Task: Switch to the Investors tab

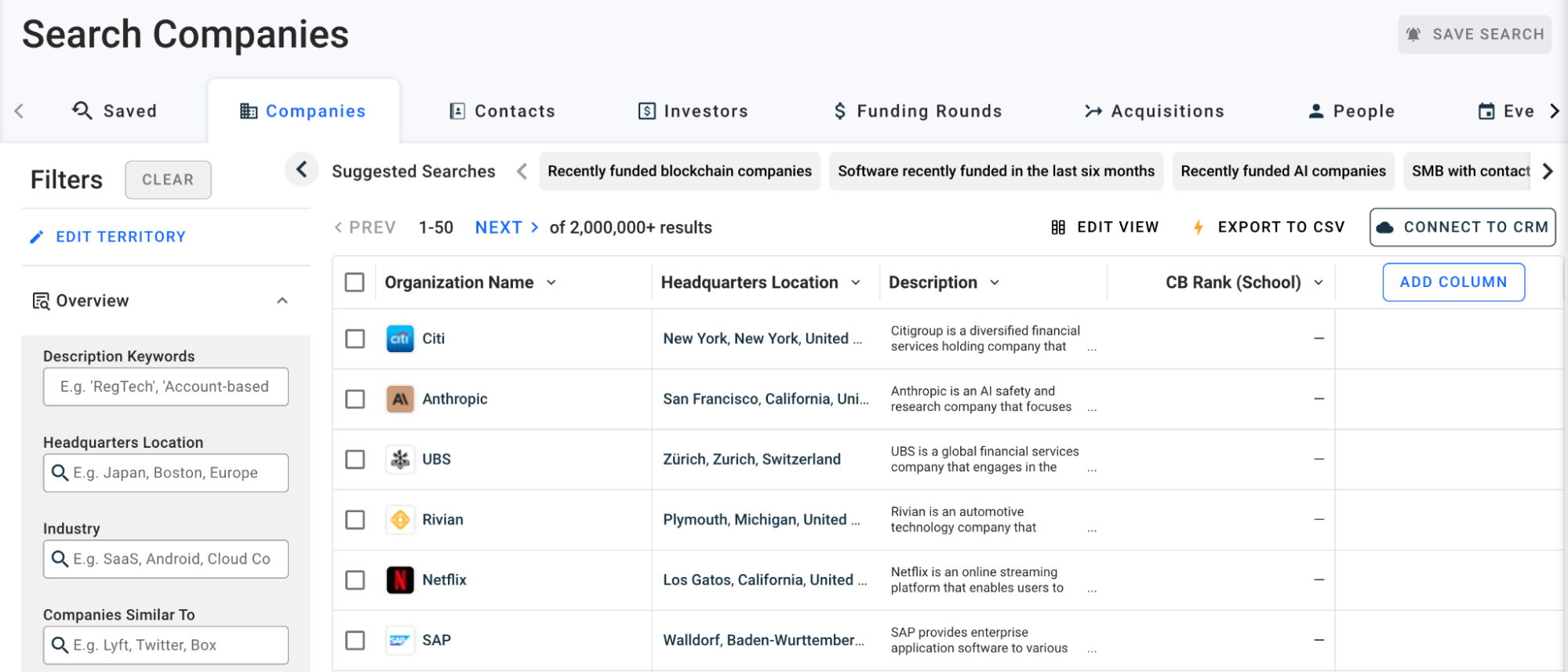Action: pyautogui.click(x=693, y=111)
